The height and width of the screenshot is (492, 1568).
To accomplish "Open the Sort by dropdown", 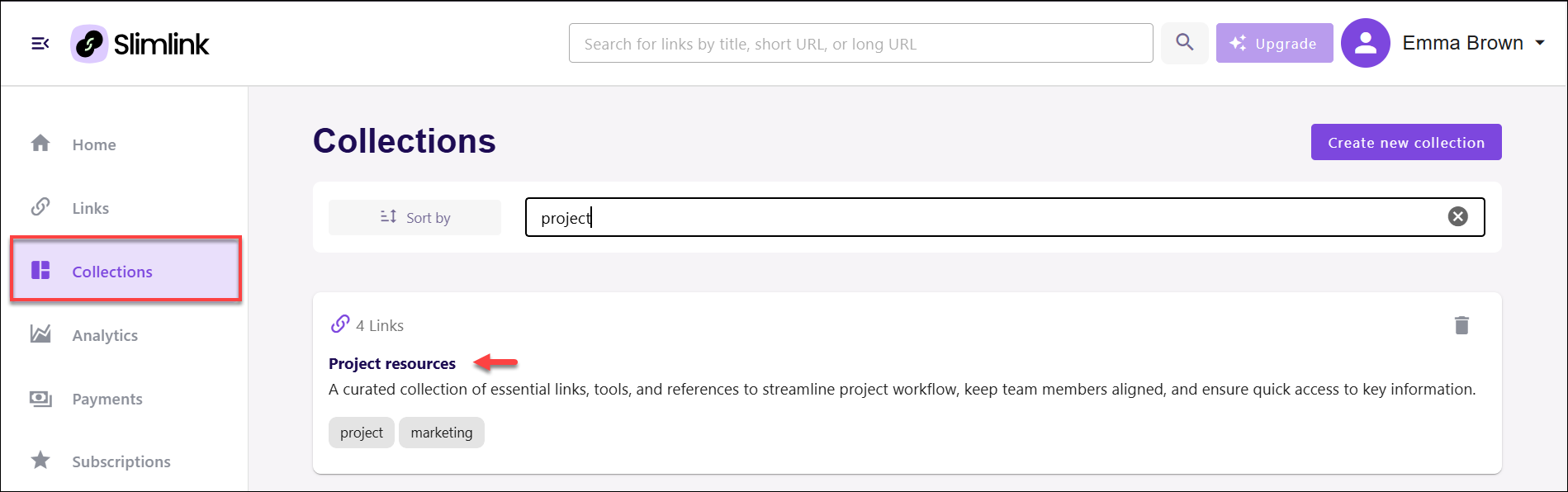I will (415, 217).
